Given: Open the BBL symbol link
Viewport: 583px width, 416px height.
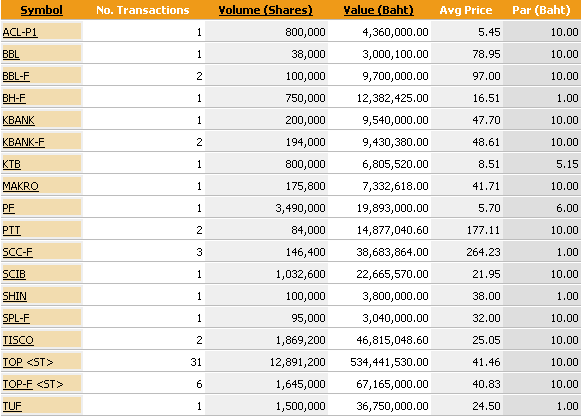Looking at the screenshot, I should (11, 54).
